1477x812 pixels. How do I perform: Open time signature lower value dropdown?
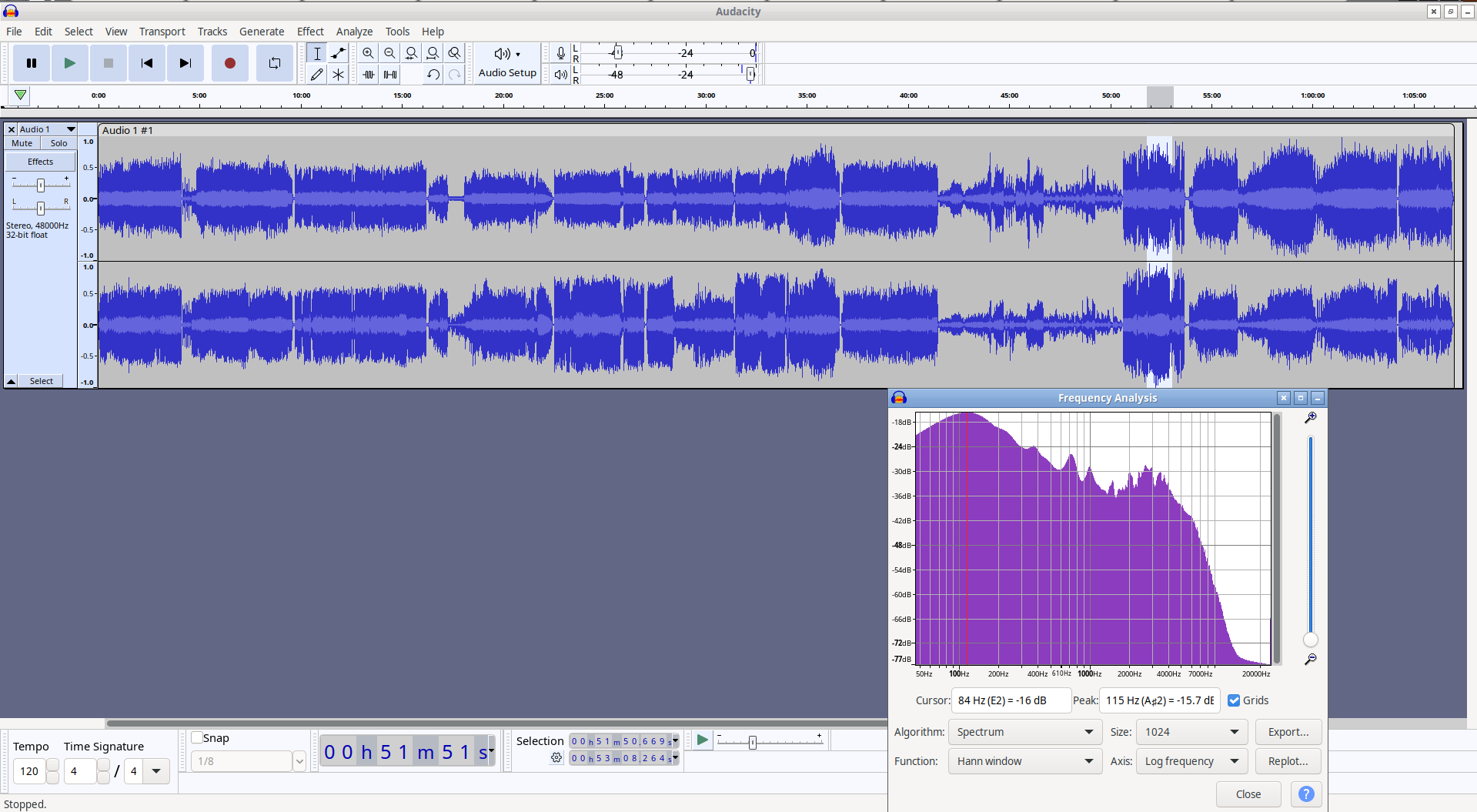point(156,771)
